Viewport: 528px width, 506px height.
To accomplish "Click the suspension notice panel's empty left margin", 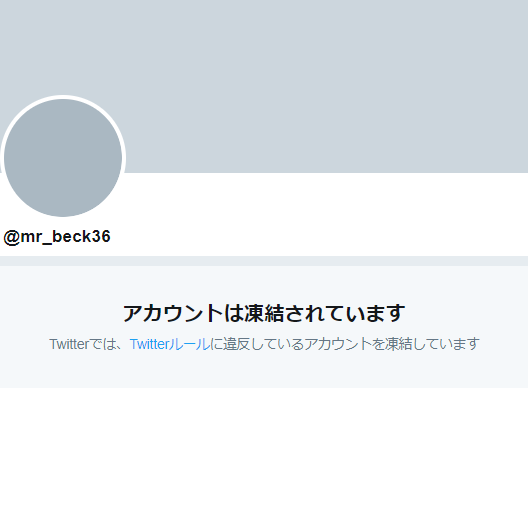I will pos(24,327).
